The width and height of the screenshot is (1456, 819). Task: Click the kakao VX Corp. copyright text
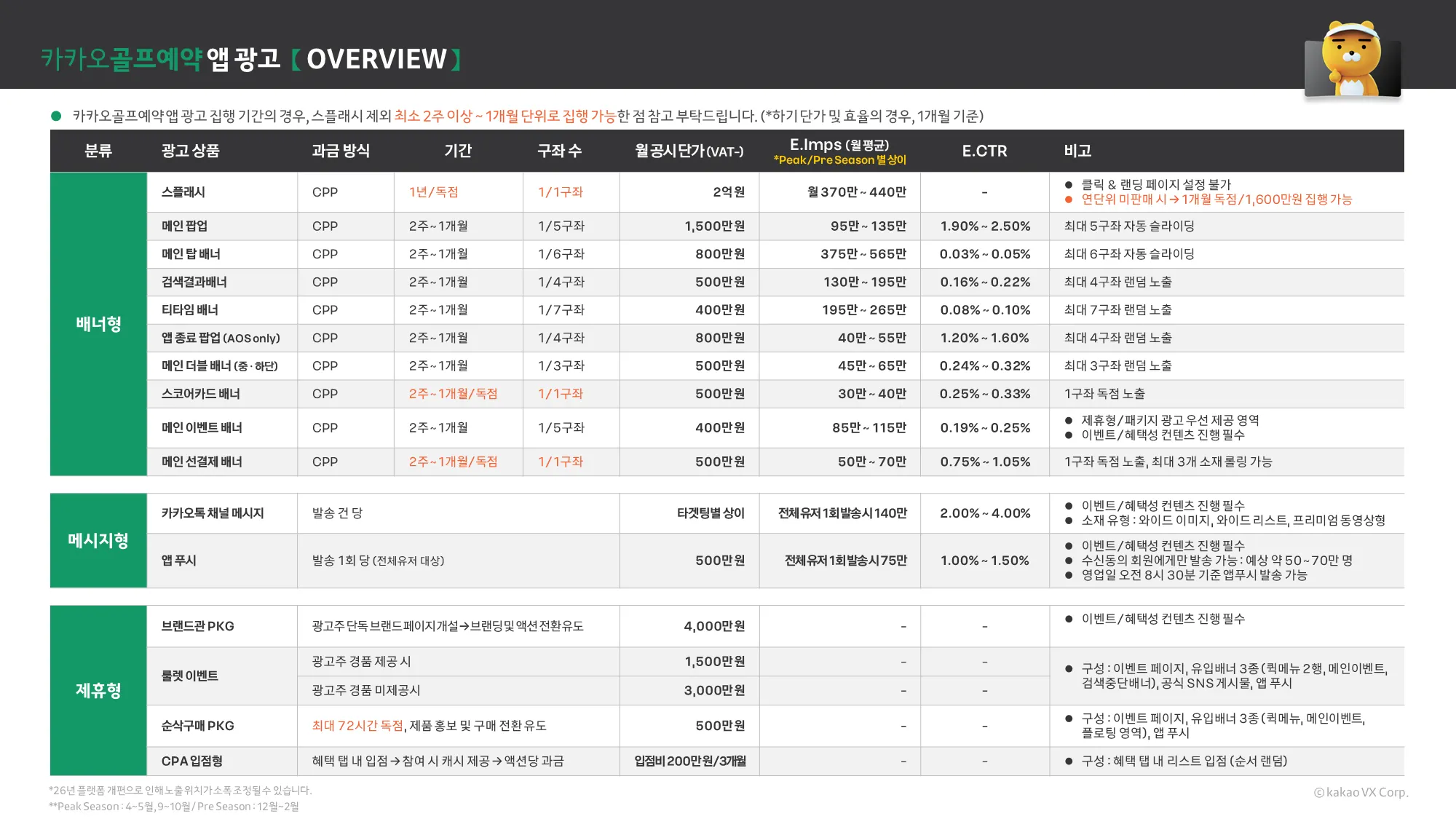1361,792
